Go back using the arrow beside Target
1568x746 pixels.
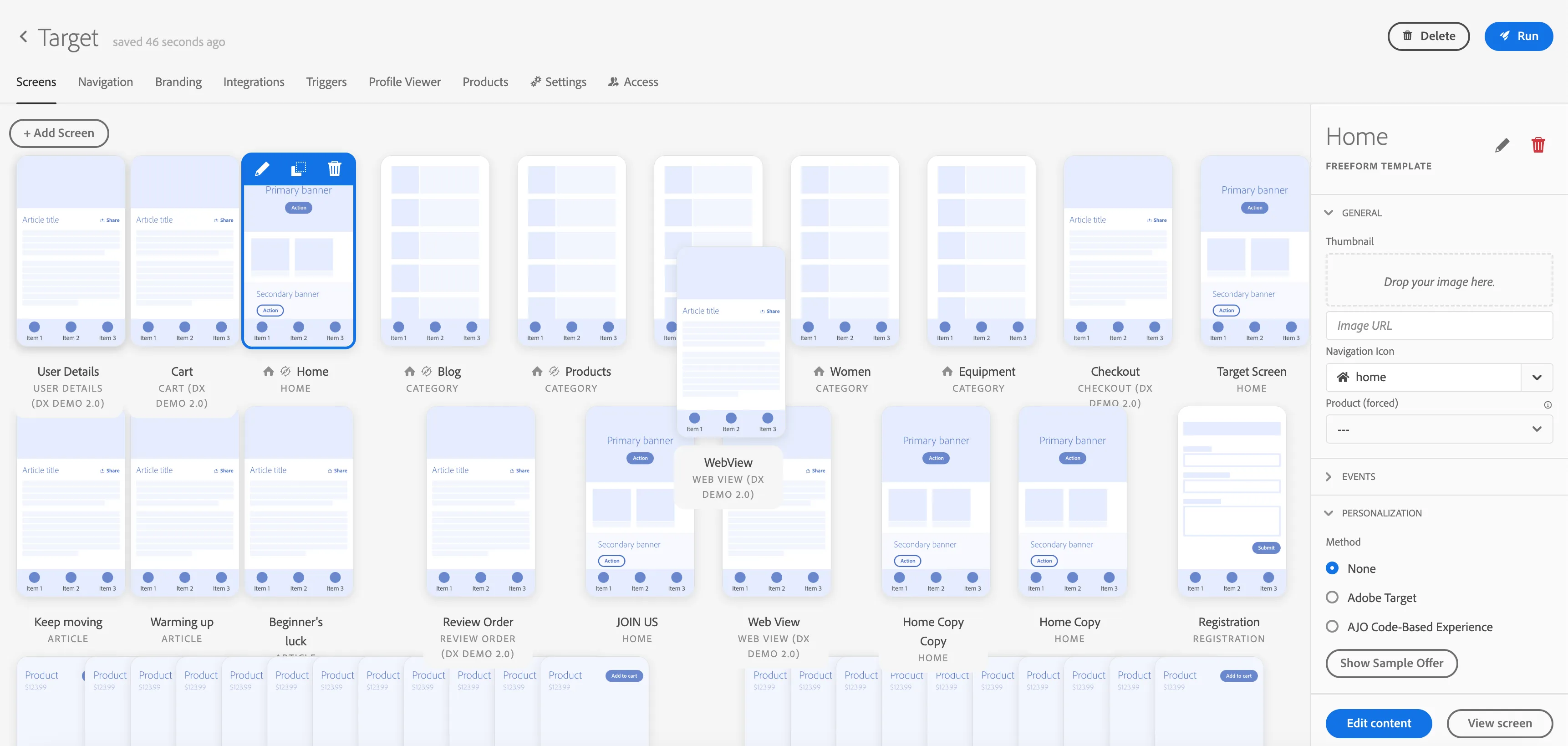point(23,36)
